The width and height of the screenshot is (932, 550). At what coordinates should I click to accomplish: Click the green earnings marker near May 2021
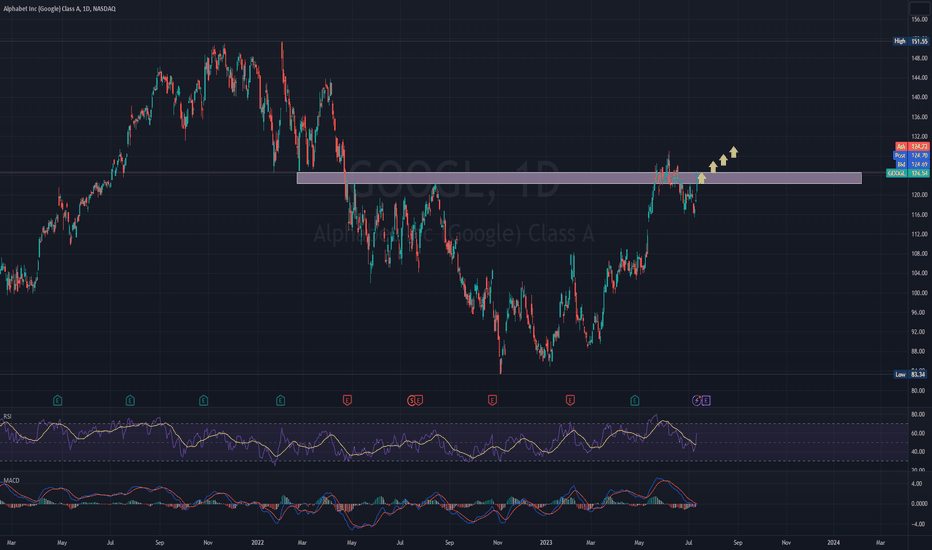pyautogui.click(x=58, y=401)
